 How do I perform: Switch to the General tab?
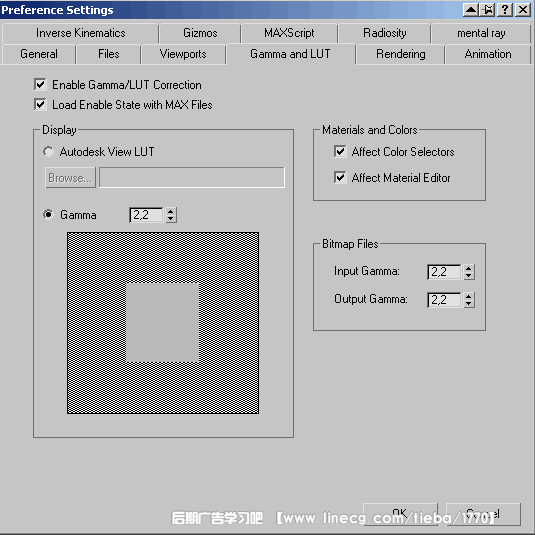pyautogui.click(x=39, y=54)
